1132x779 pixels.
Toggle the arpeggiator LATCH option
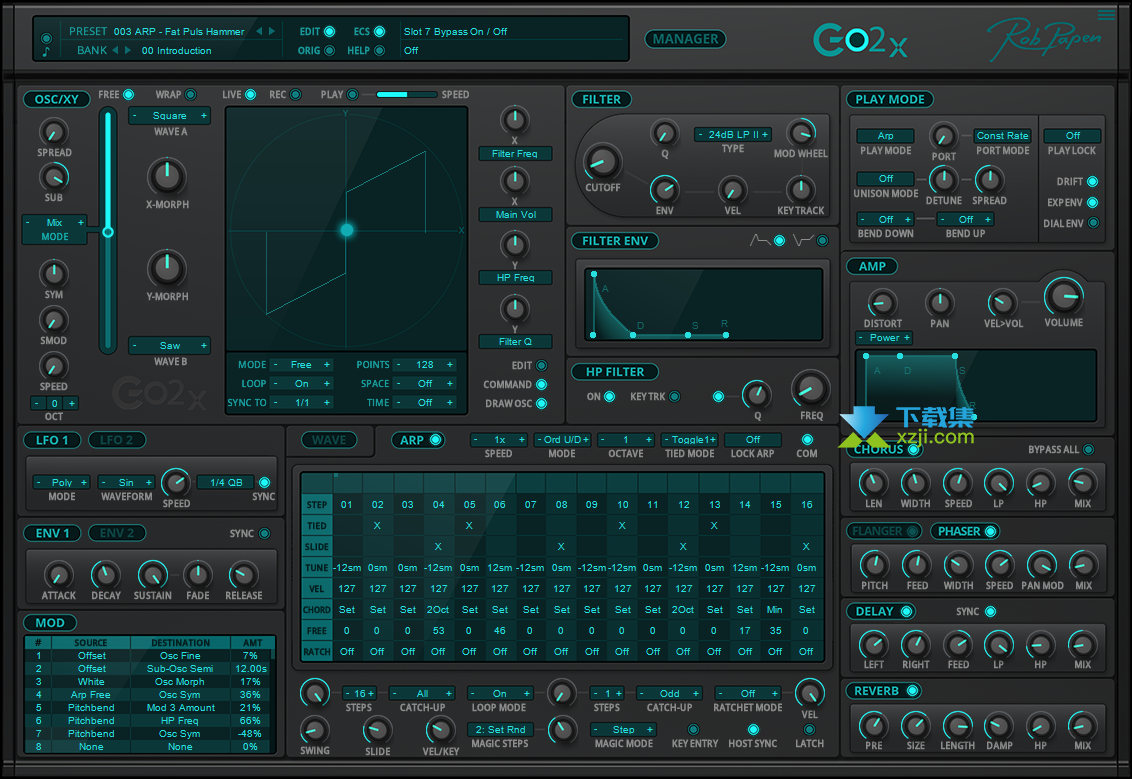(x=809, y=730)
